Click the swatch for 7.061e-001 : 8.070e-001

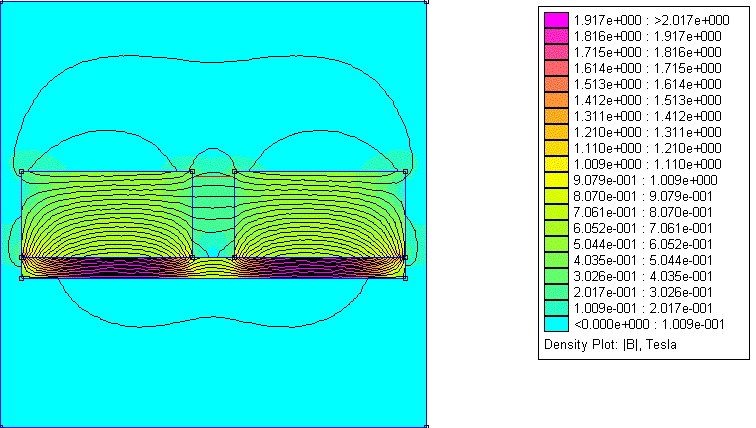[x=556, y=212]
